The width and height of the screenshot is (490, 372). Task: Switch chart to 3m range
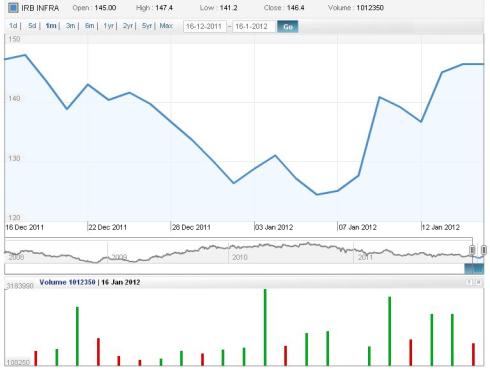70,26
